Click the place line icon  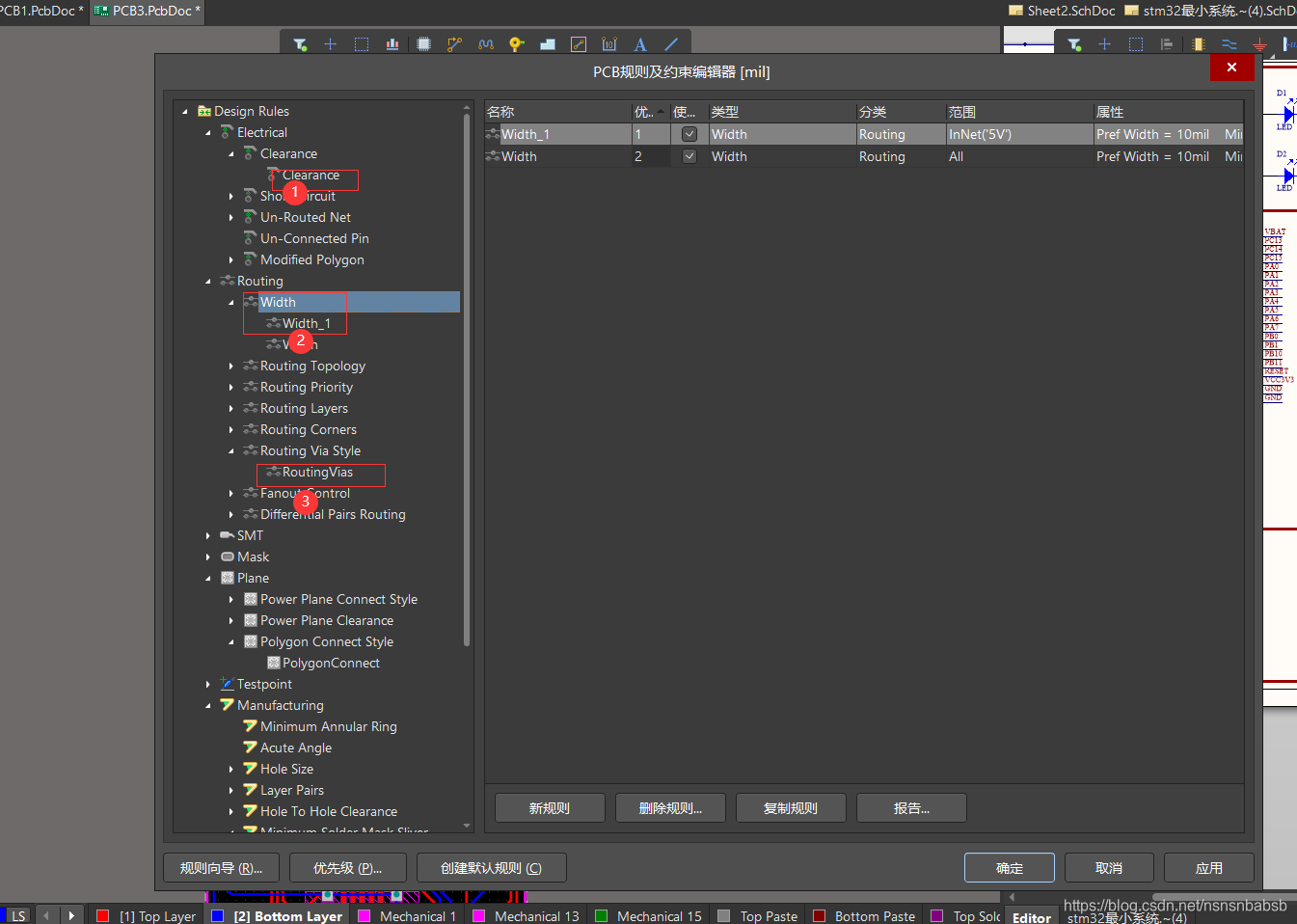click(x=672, y=44)
